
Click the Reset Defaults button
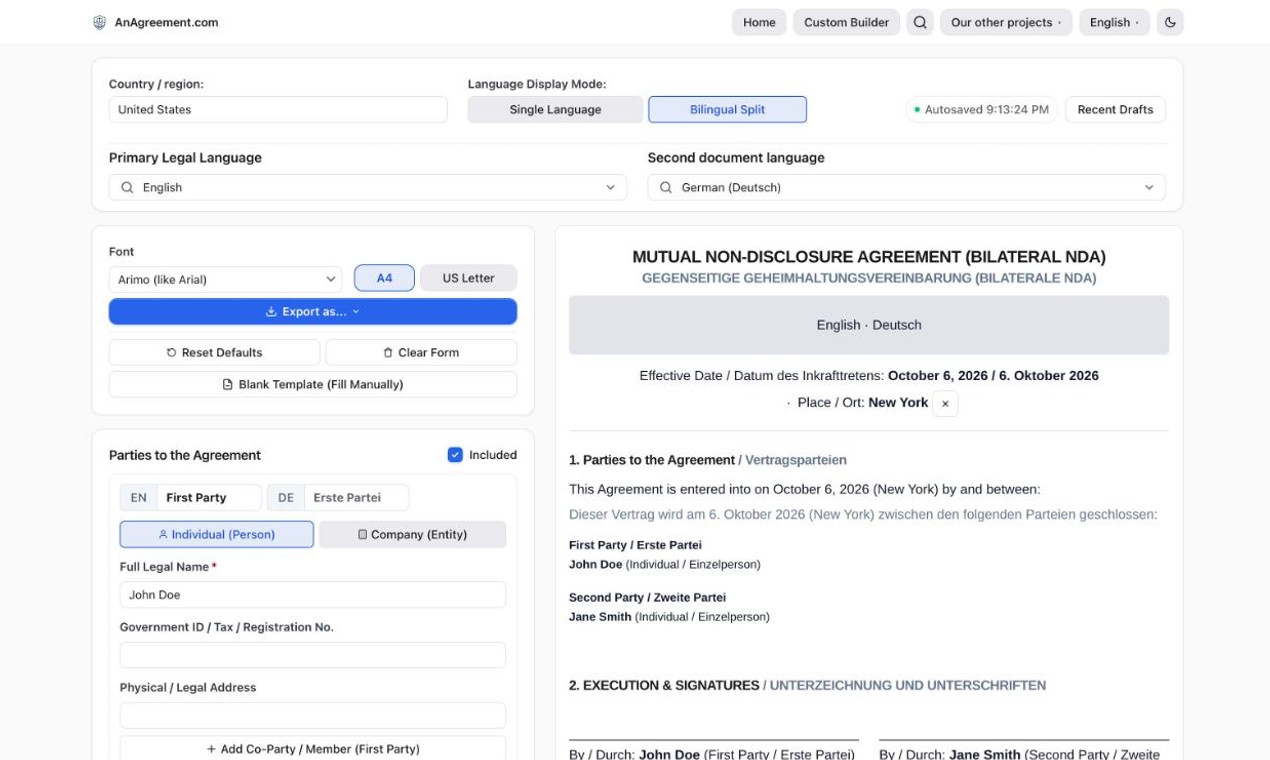tap(214, 352)
